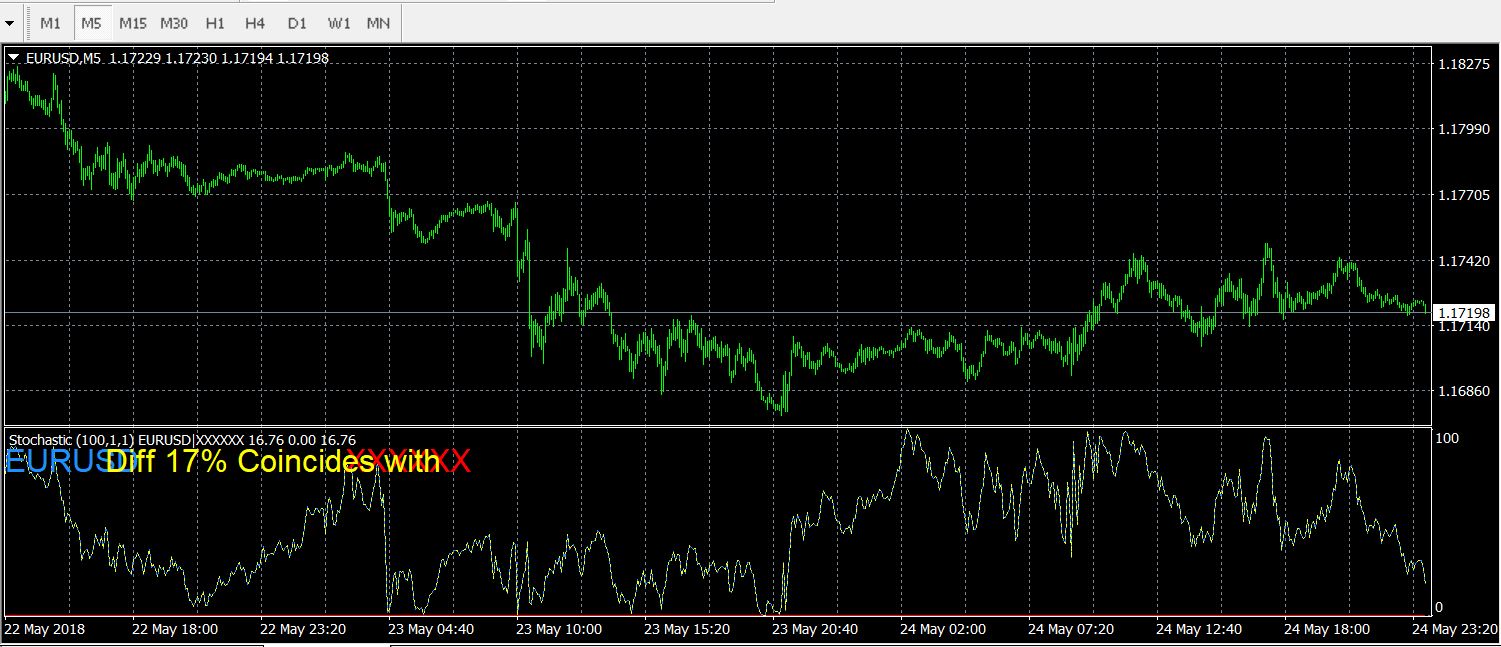Switch chart to H4 timeframe
The width and height of the screenshot is (1501, 647).
255,22
